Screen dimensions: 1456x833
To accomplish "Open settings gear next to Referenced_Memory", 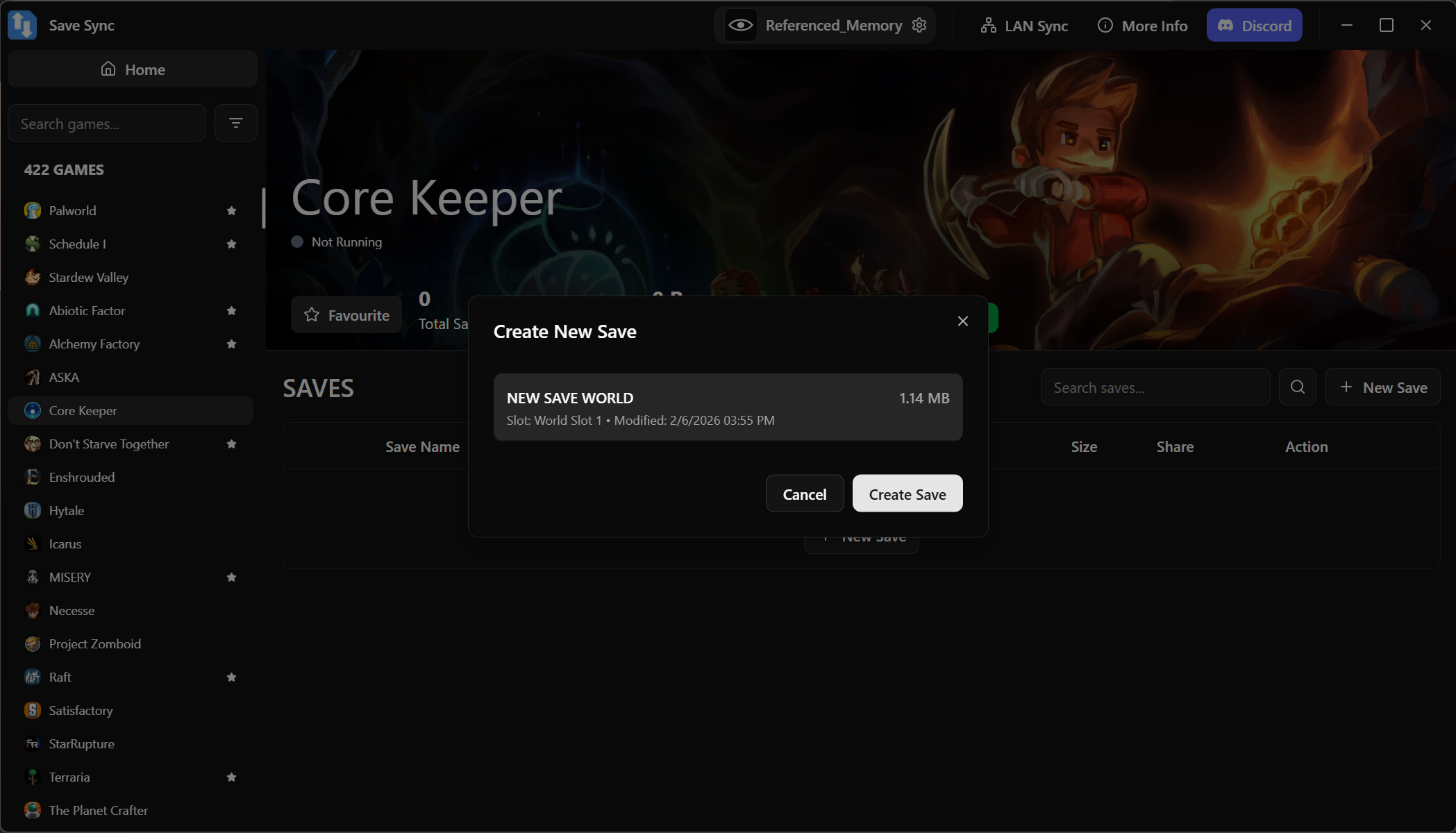I will pos(919,26).
